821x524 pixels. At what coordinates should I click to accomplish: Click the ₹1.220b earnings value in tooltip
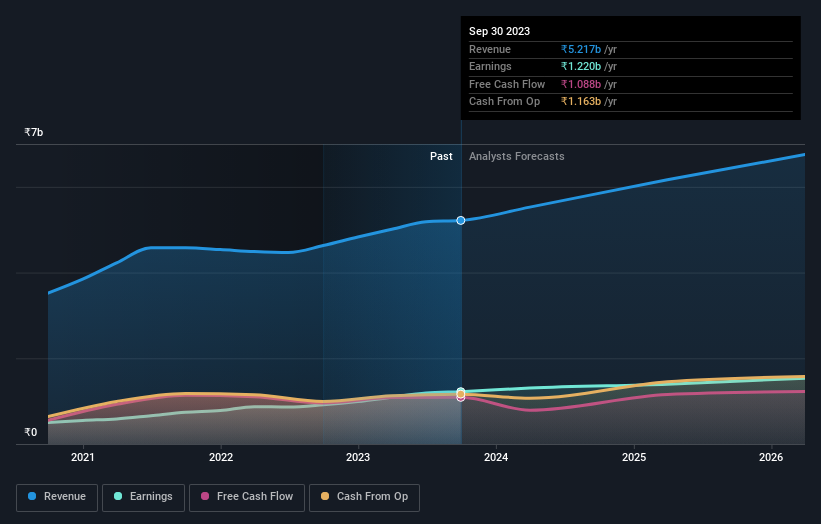click(x=581, y=66)
